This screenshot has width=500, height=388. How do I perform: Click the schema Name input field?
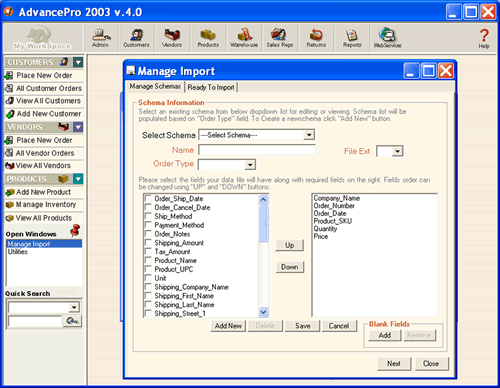click(x=257, y=150)
